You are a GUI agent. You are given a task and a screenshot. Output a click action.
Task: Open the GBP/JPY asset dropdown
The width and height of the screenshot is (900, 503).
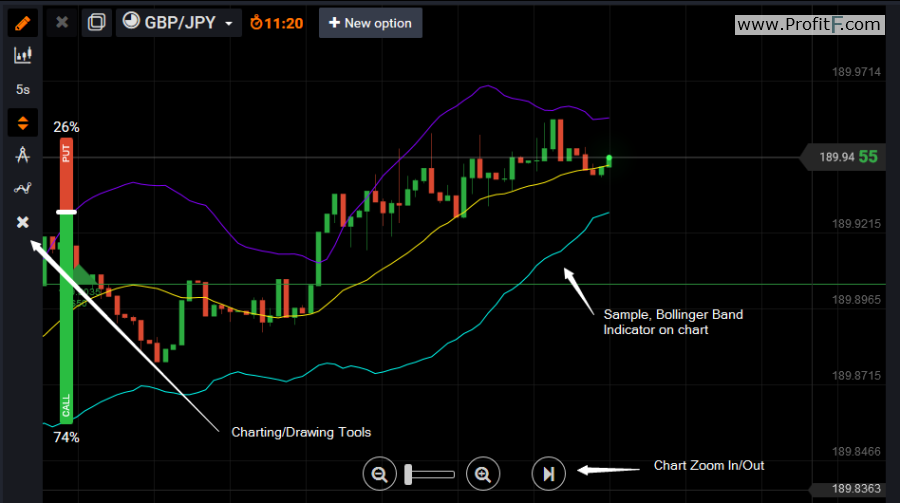tap(179, 23)
